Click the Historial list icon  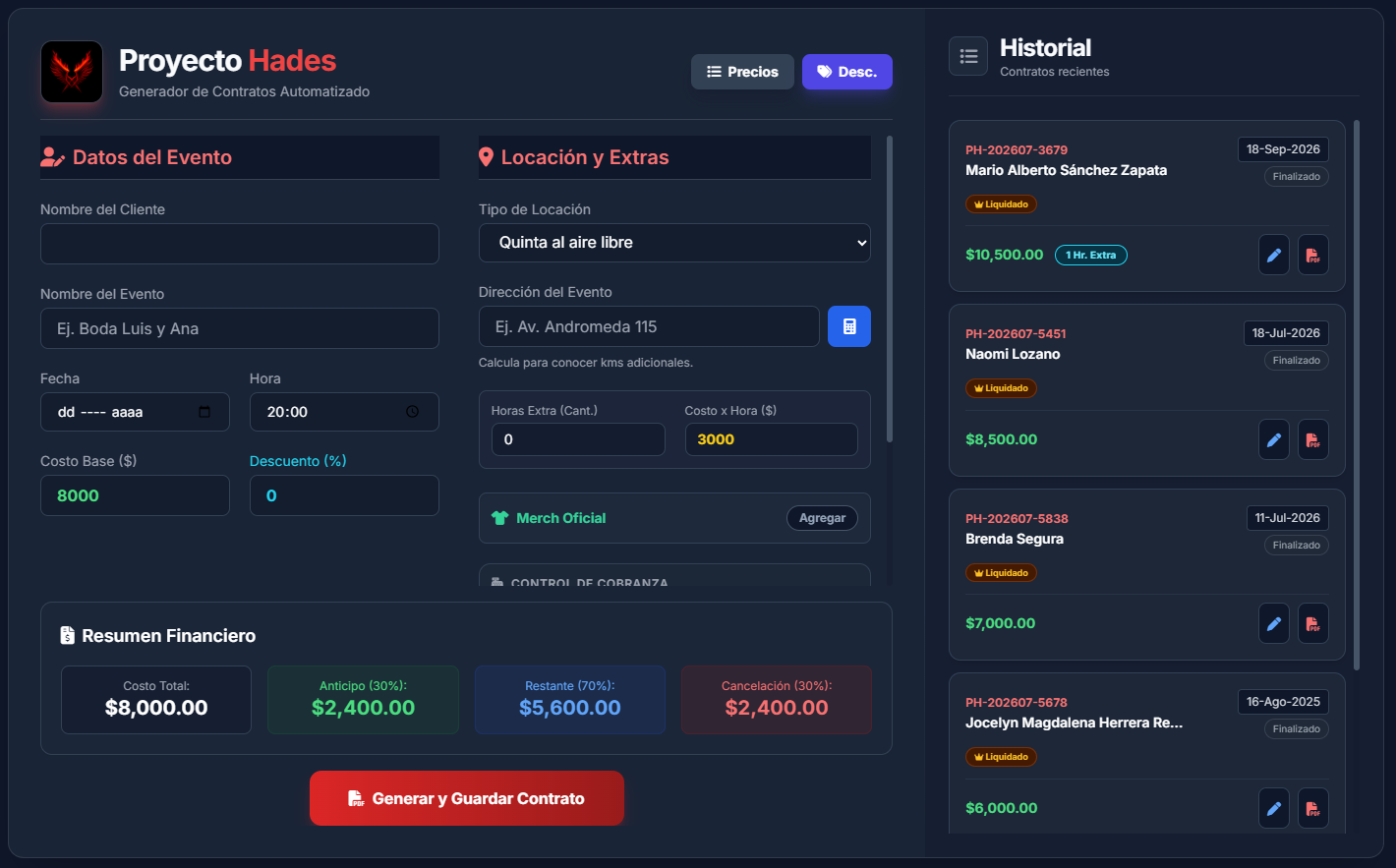[x=968, y=56]
